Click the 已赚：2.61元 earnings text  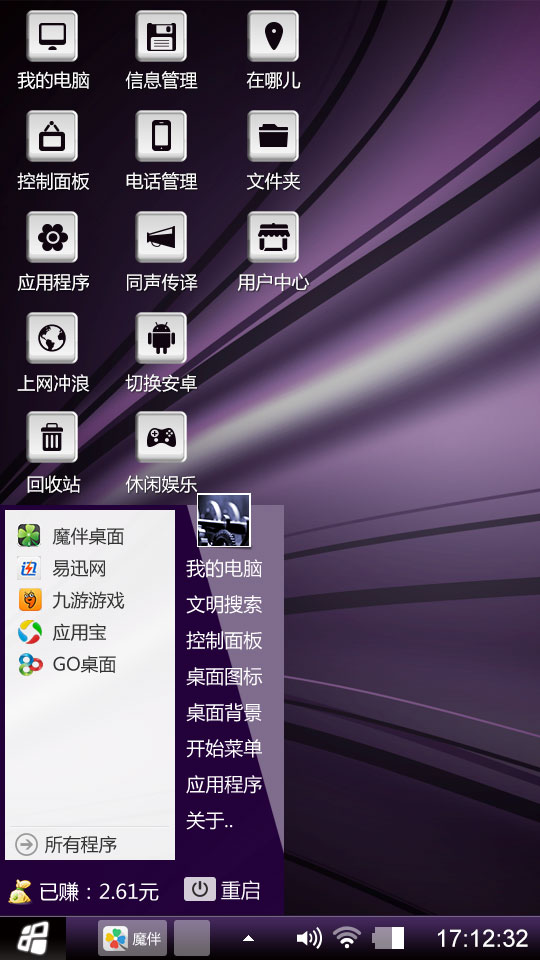(x=99, y=891)
